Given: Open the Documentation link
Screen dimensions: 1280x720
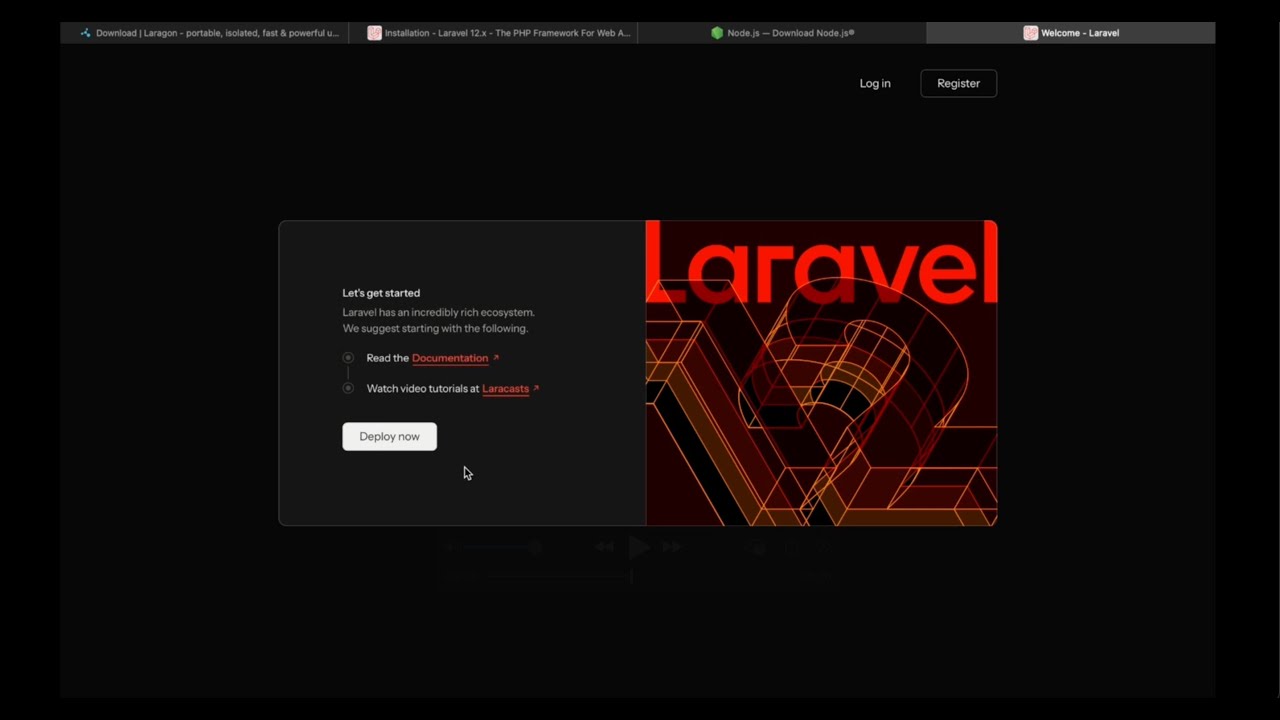Looking at the screenshot, I should point(450,358).
